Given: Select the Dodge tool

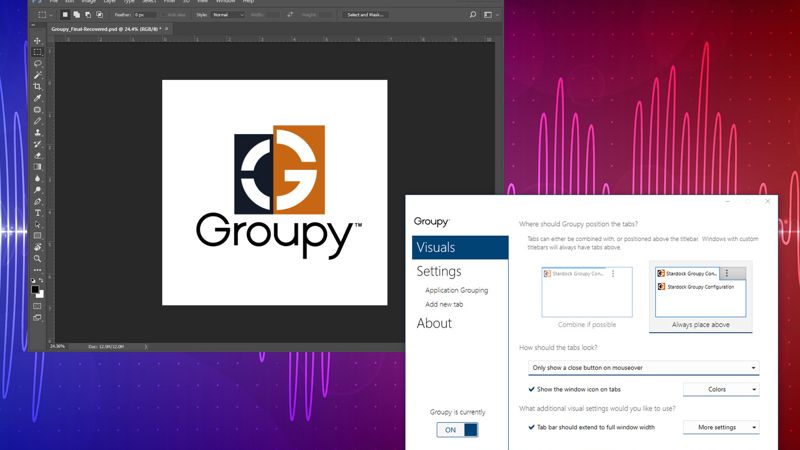Looking at the screenshot, I should coord(37,190).
